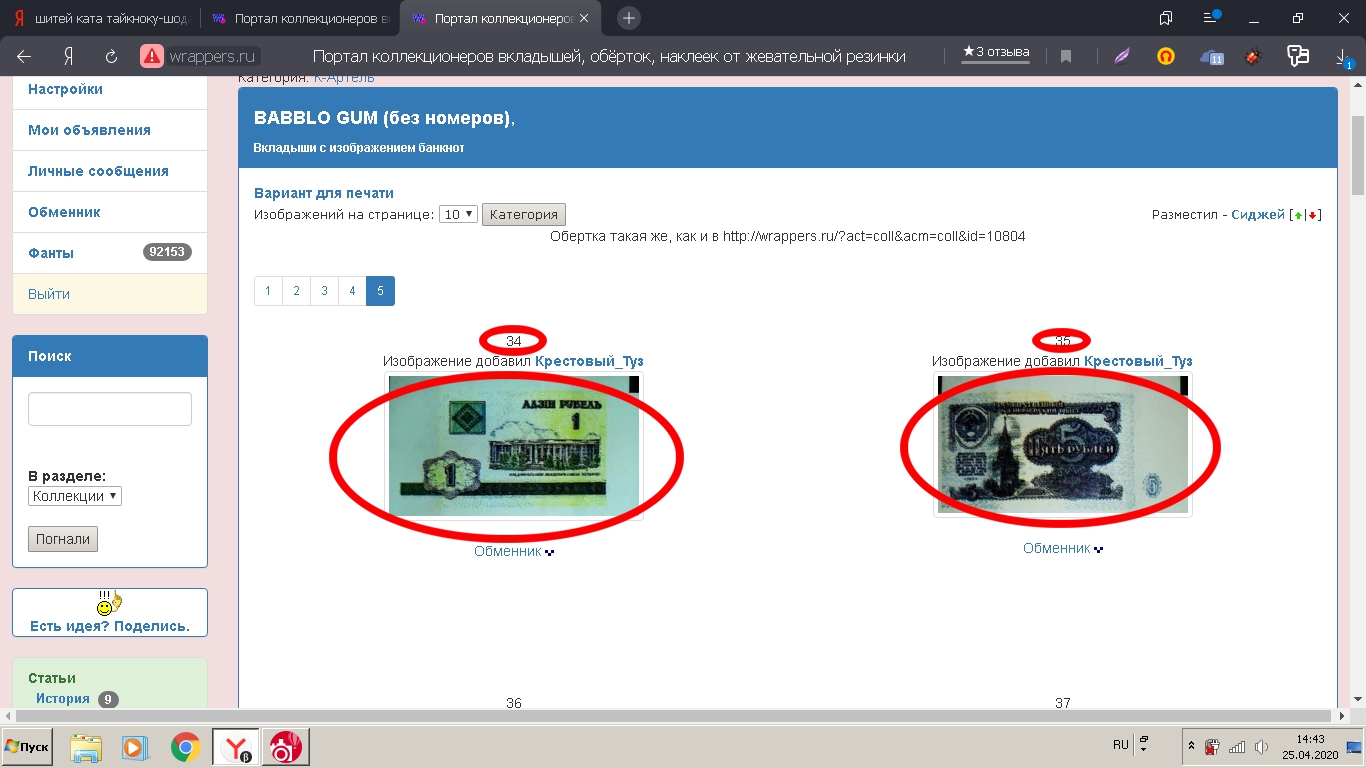Click the Обменник icon under image 35

(x=1098, y=549)
